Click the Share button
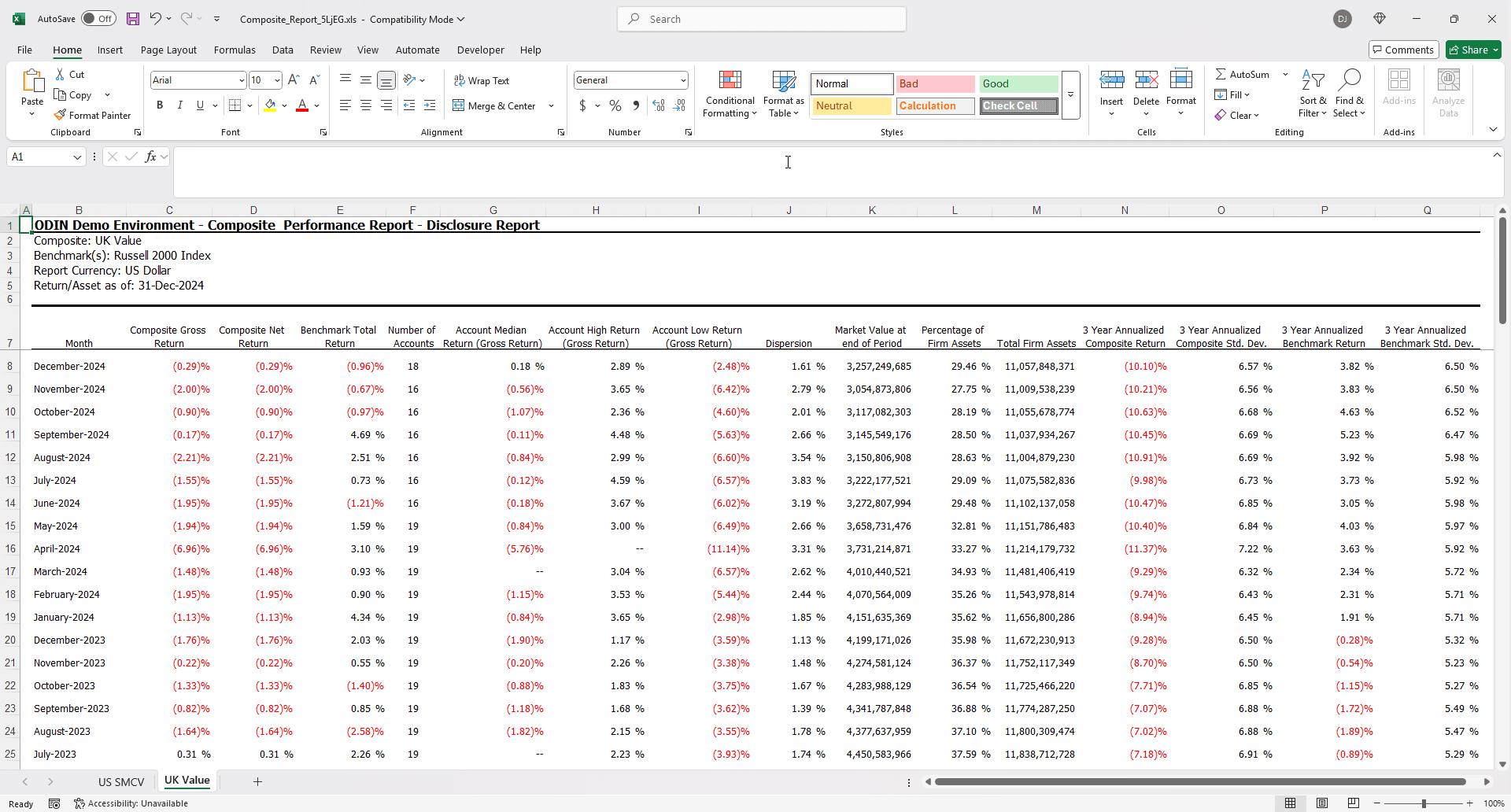This screenshot has width=1511, height=812. 1473,50
